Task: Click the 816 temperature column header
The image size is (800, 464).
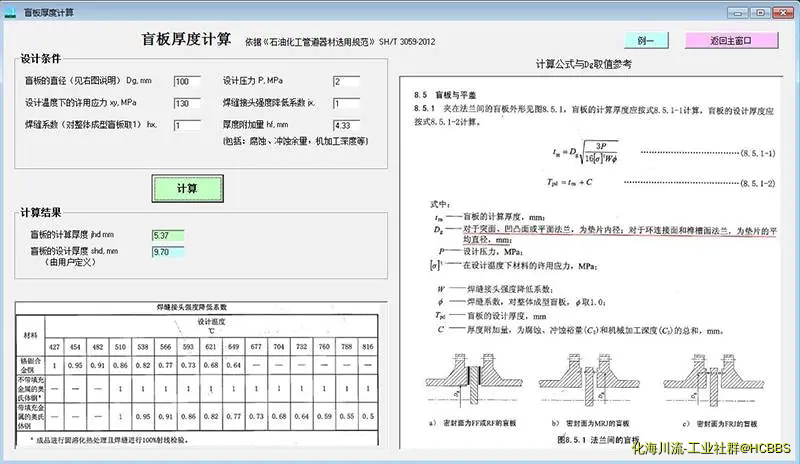Action: click(x=368, y=347)
